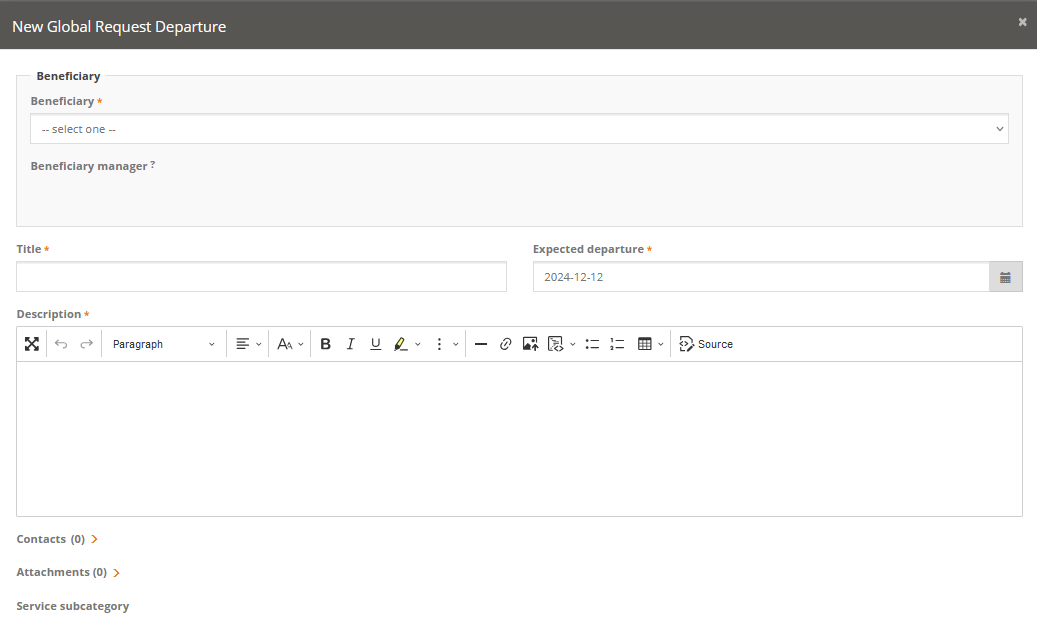Toggle italic formatting
Viewport: 1037px width, 620px height.
350,344
